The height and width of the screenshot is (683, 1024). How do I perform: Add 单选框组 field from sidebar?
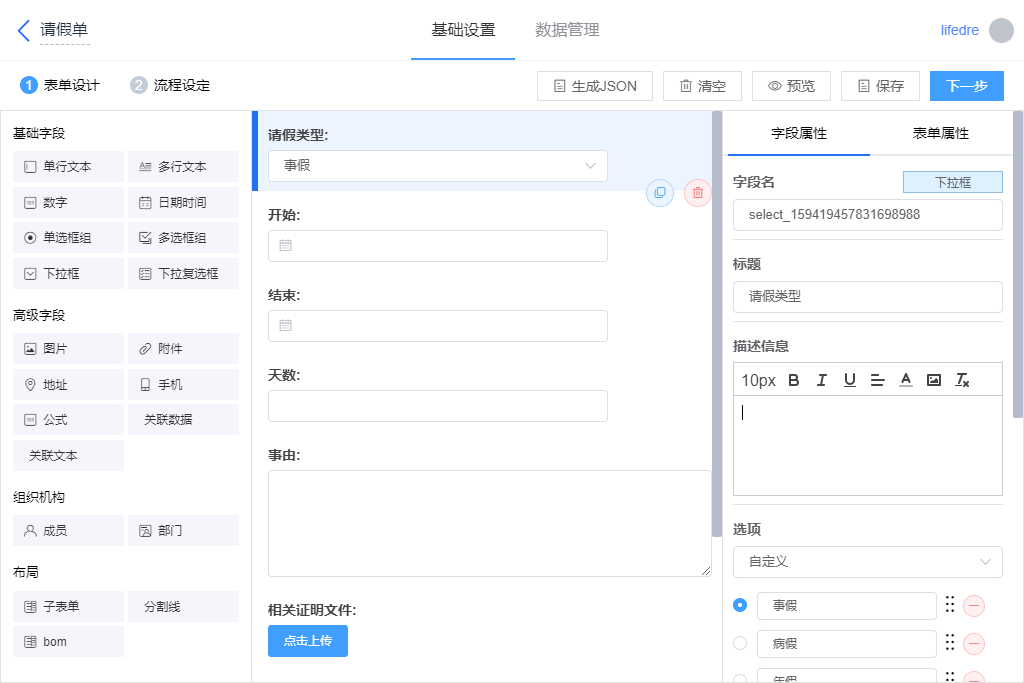click(69, 238)
